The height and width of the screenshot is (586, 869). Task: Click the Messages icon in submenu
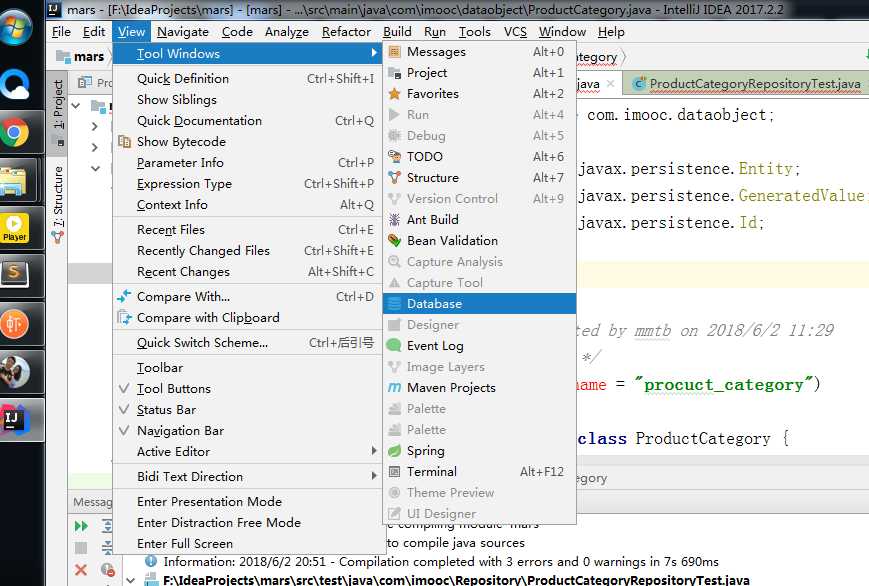pos(394,52)
